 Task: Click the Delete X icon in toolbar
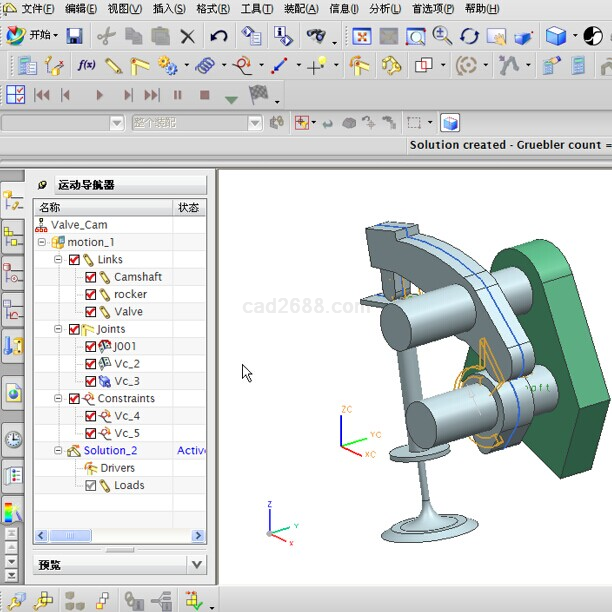(187, 37)
